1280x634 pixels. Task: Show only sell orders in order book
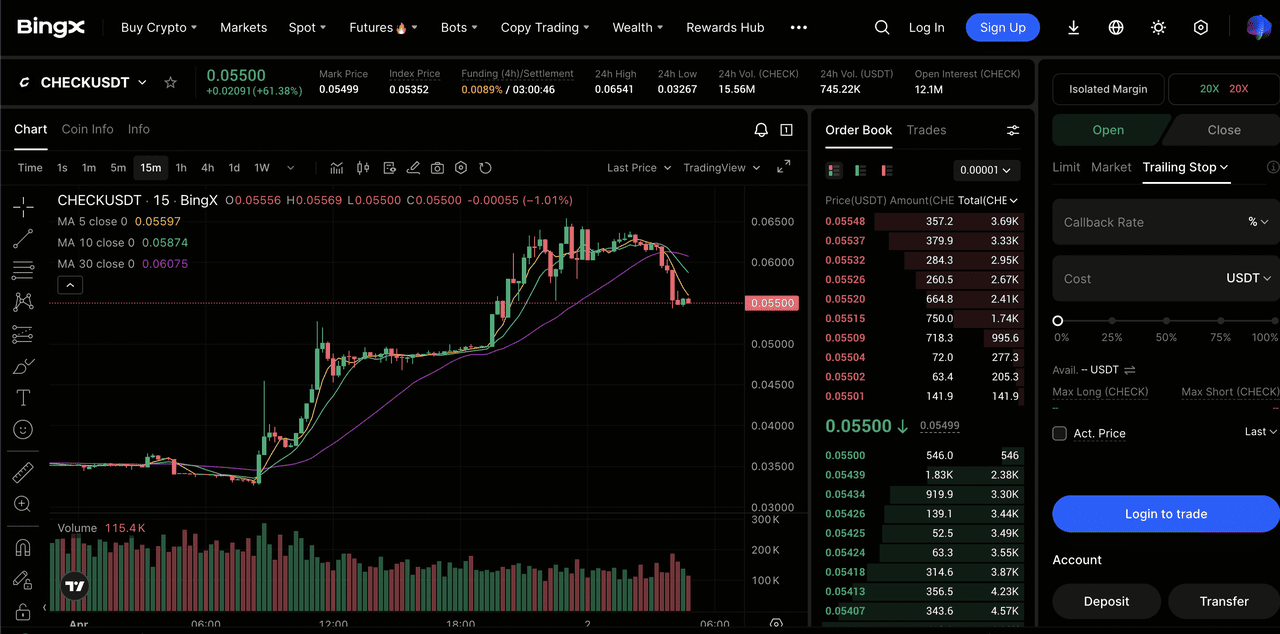(x=886, y=170)
